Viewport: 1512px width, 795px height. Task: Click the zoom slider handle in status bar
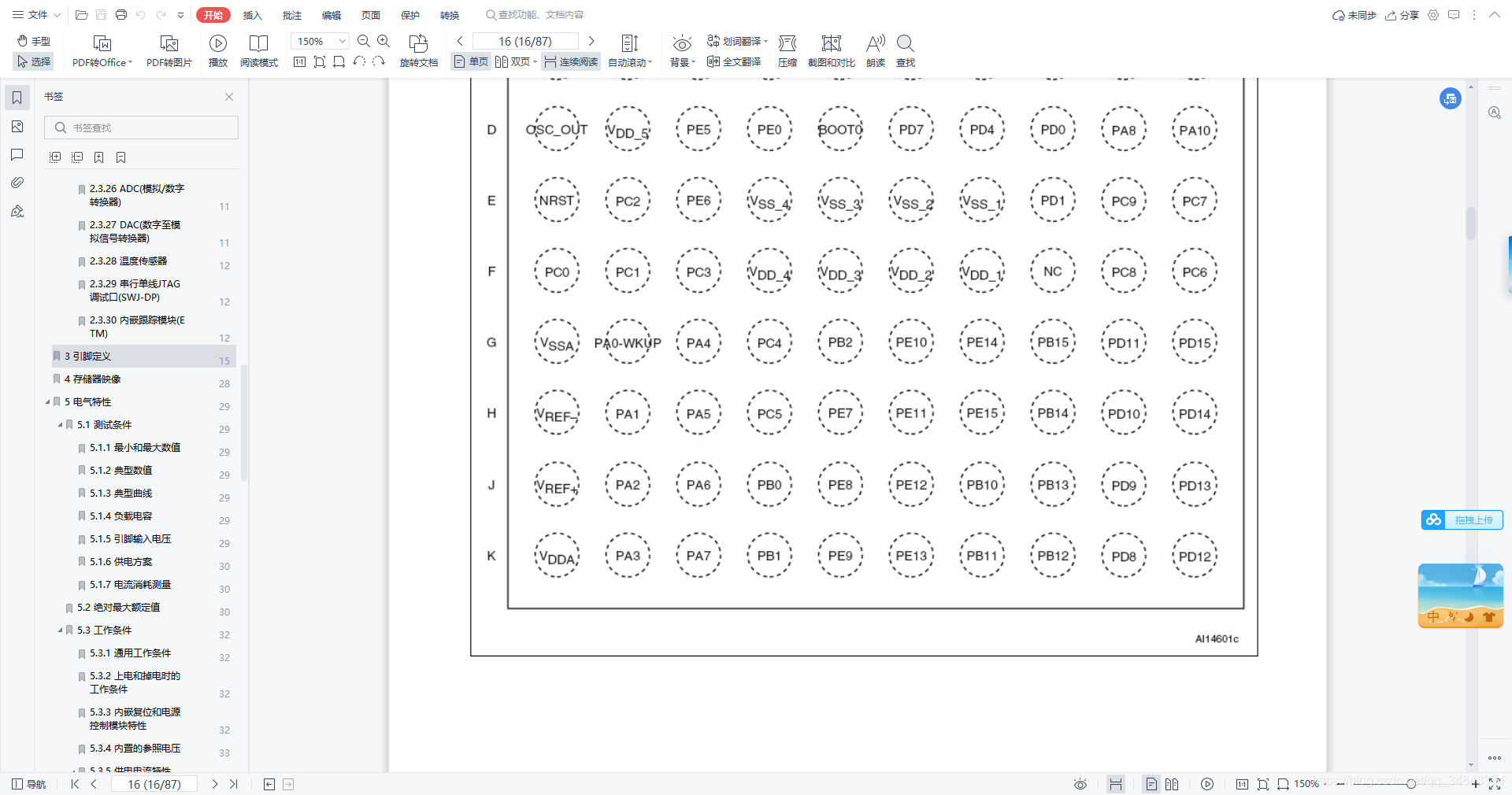click(1411, 784)
